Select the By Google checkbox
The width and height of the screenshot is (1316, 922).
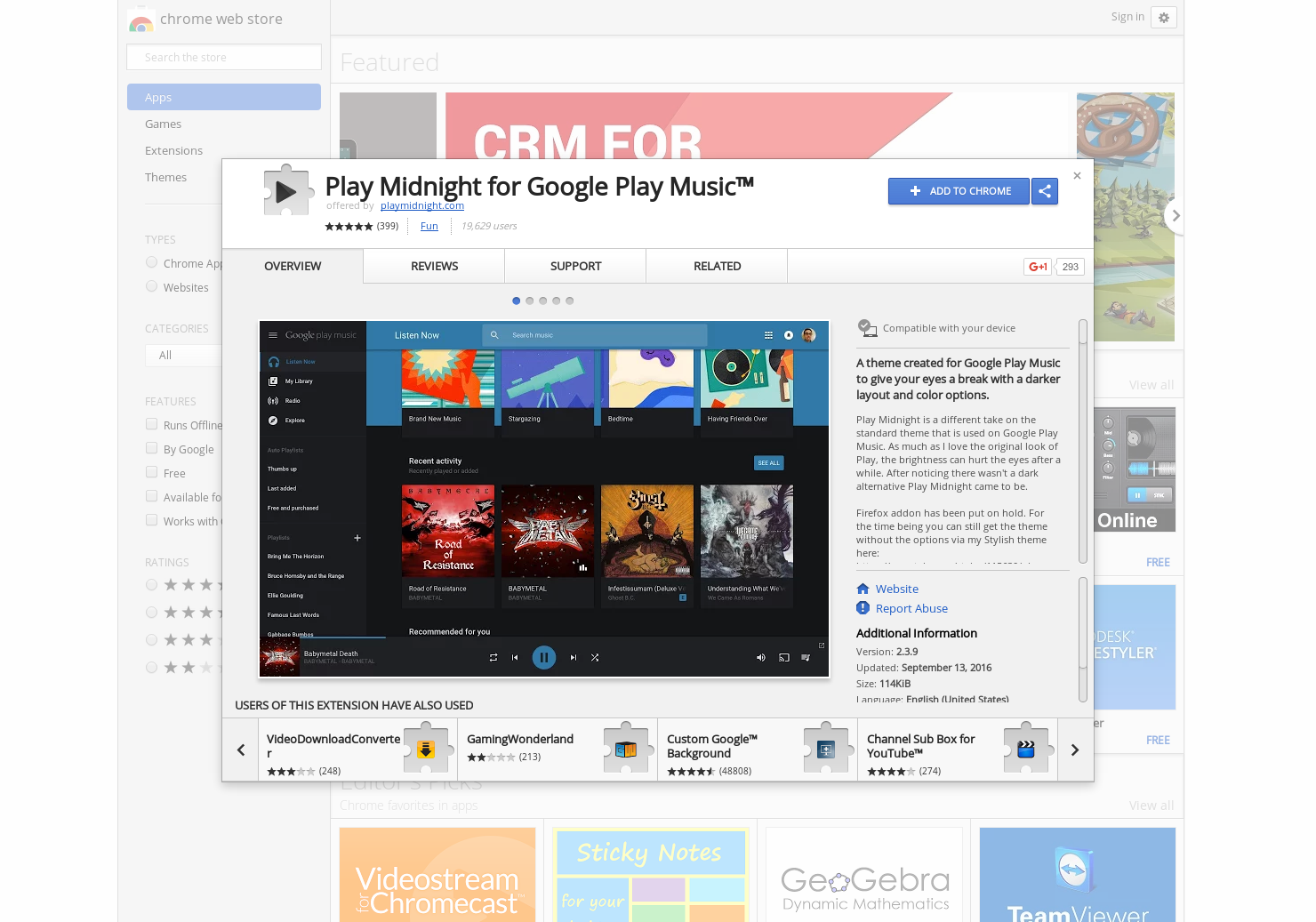point(151,448)
